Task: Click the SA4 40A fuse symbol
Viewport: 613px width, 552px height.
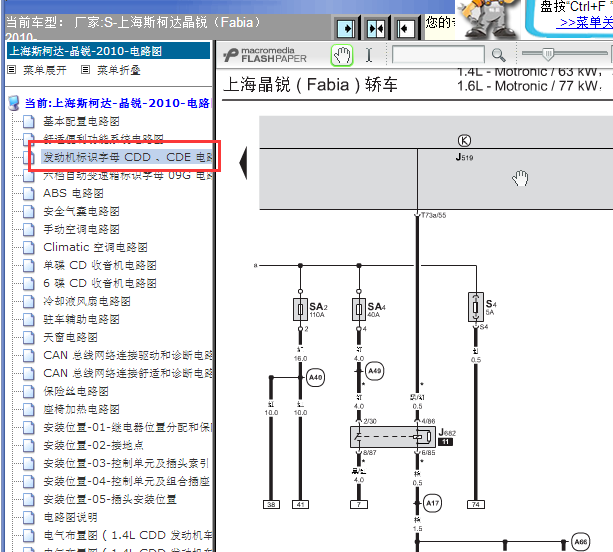Action: coord(359,310)
